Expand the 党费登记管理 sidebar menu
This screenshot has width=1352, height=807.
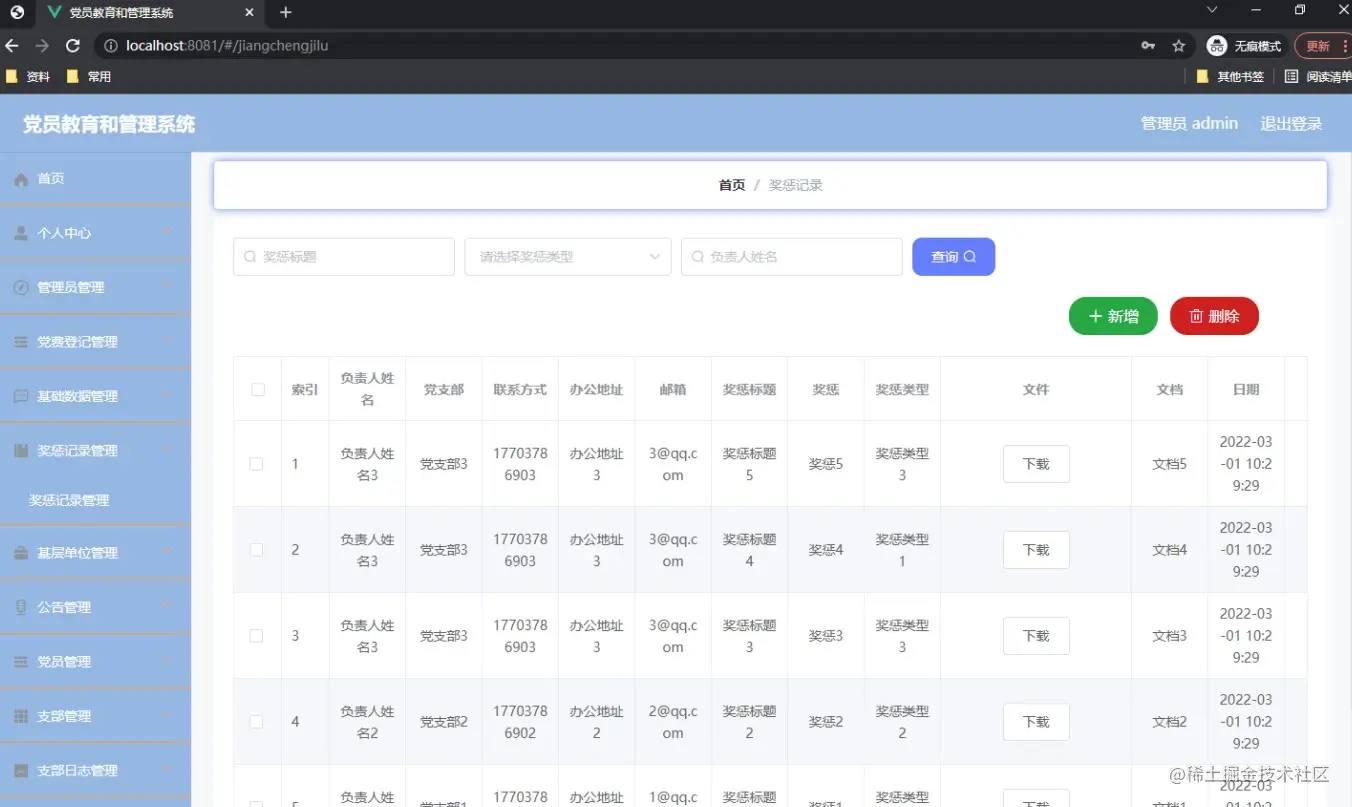[x=95, y=342]
